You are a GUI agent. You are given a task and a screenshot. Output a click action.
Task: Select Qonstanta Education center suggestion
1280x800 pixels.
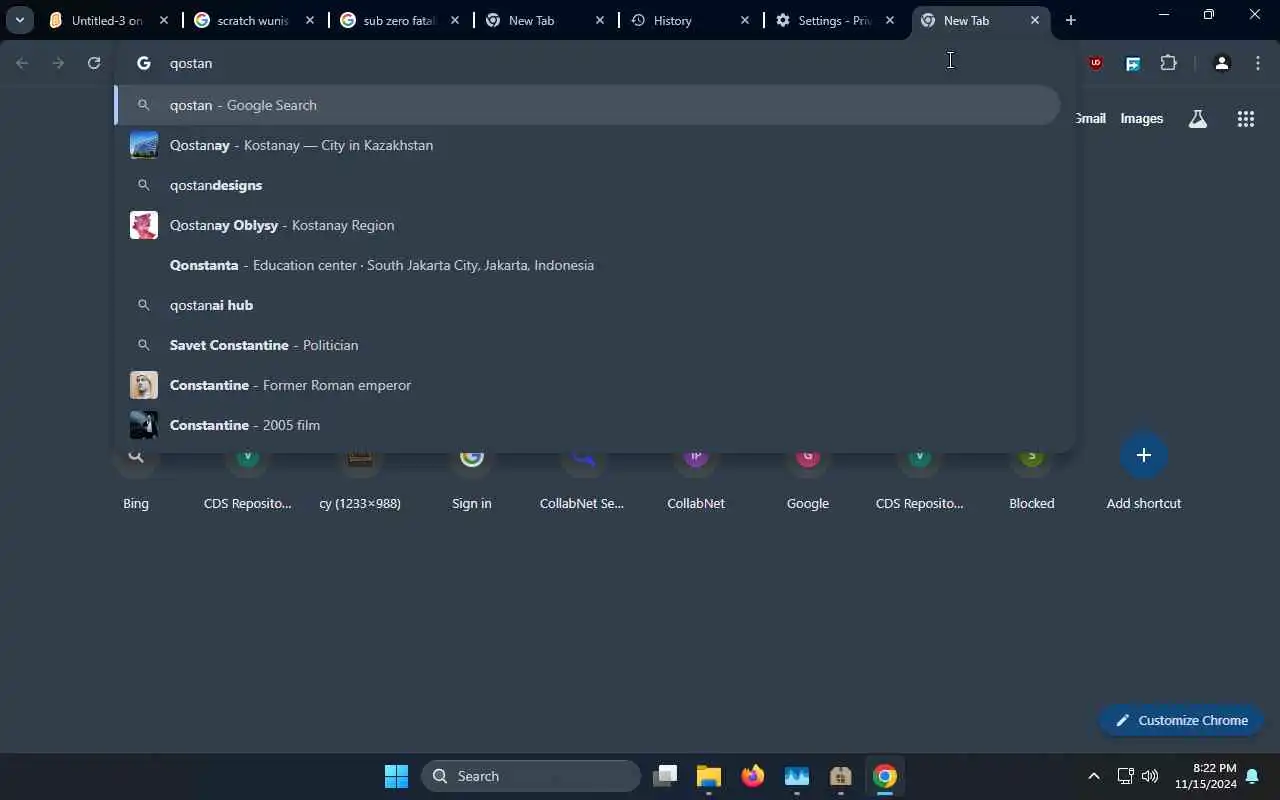[x=587, y=265]
